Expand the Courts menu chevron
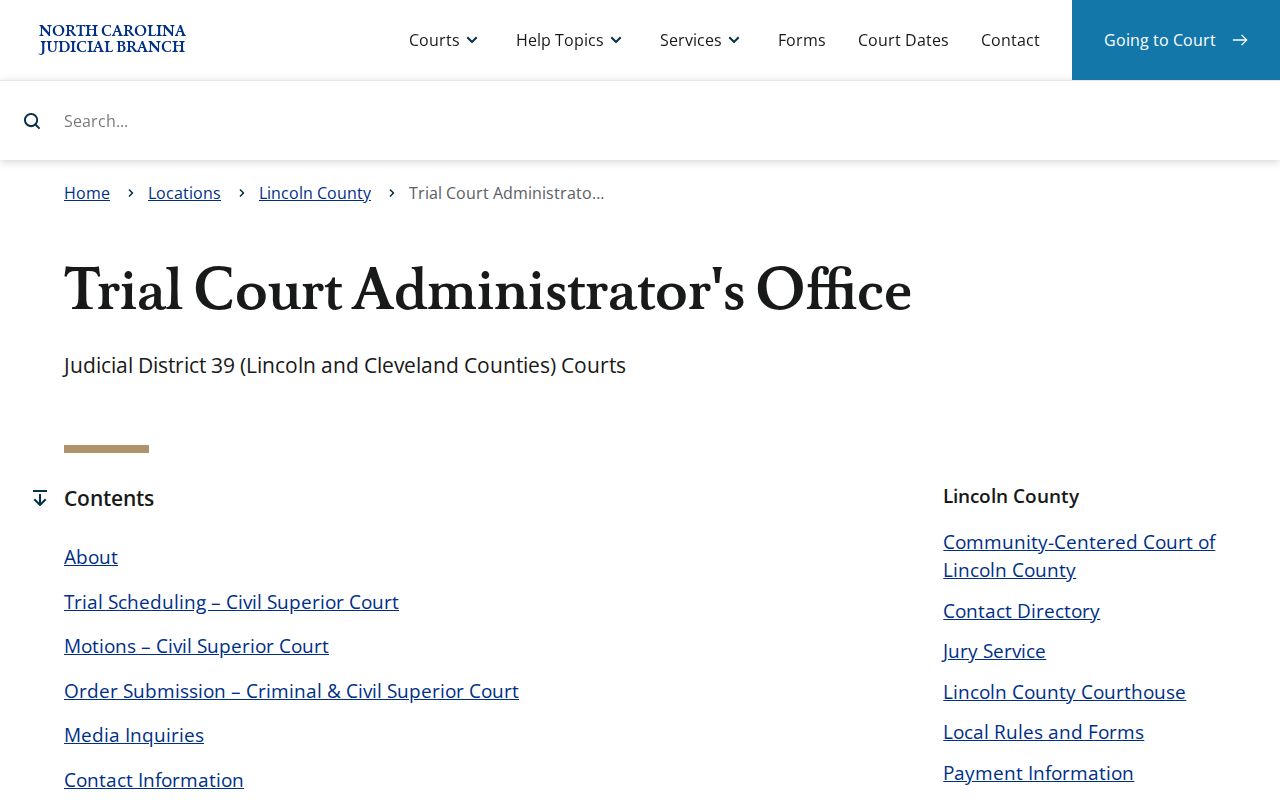Viewport: 1280px width, 800px height. [x=472, y=40]
